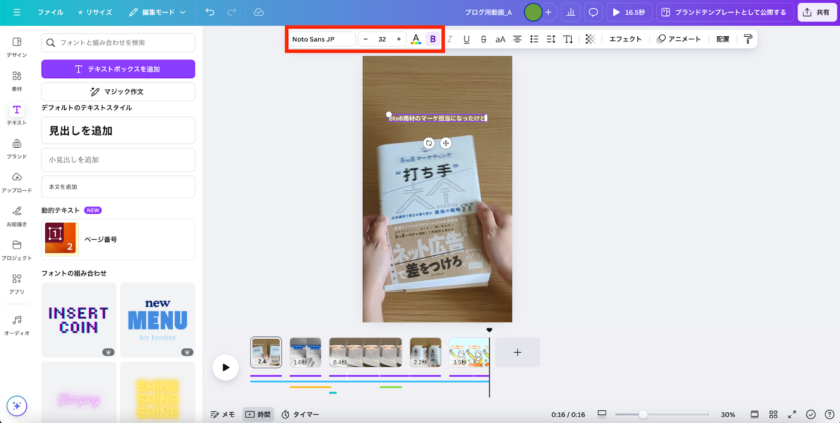840x423 pixels.
Task: Click the copy style paint roller icon
Action: [747, 39]
